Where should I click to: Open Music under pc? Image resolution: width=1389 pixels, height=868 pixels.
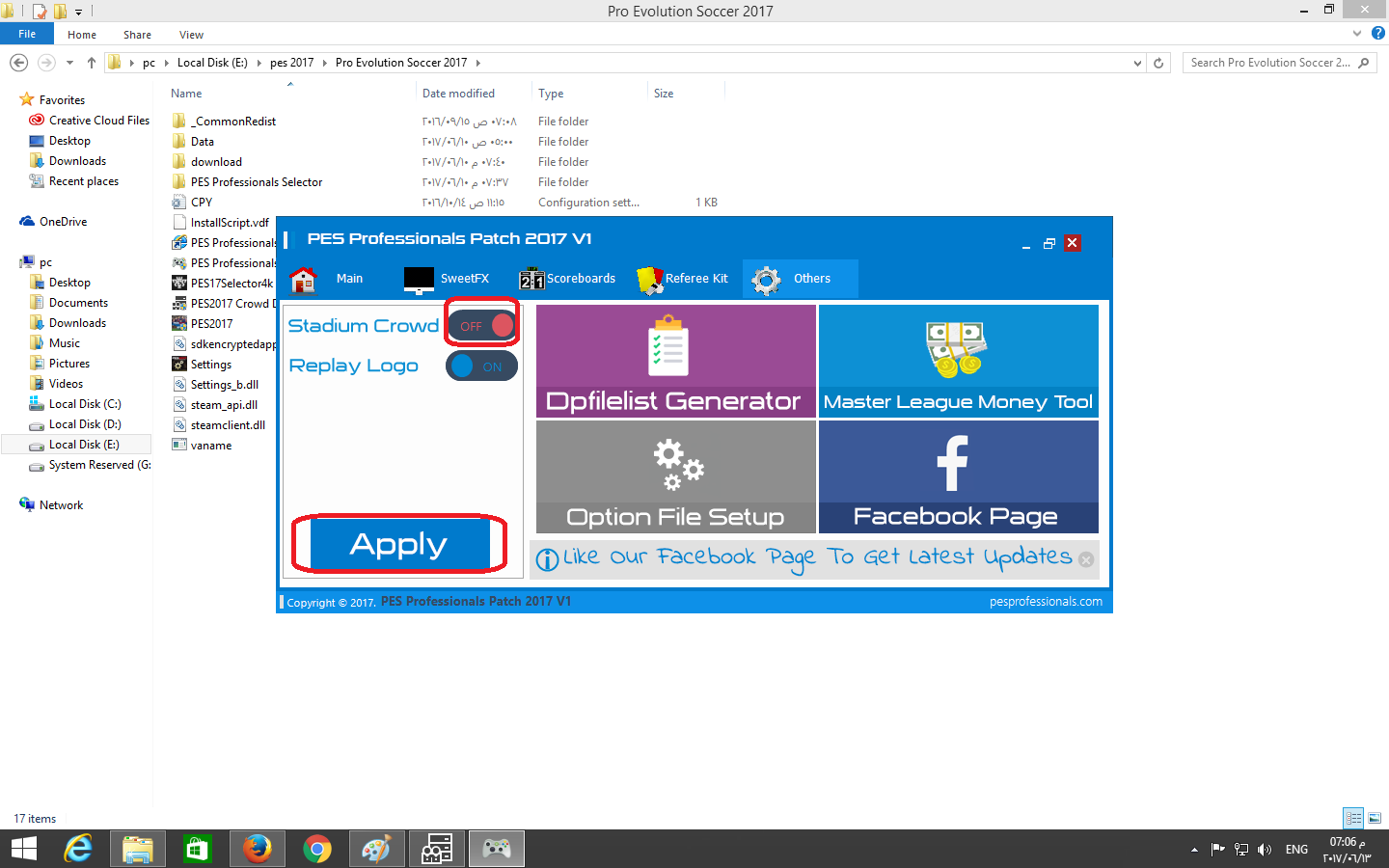coord(65,343)
